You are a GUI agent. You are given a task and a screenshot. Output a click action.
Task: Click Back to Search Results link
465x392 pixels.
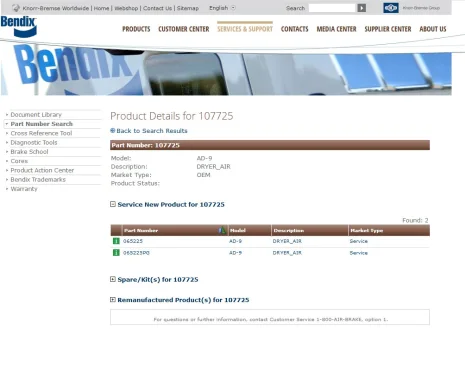(152, 131)
